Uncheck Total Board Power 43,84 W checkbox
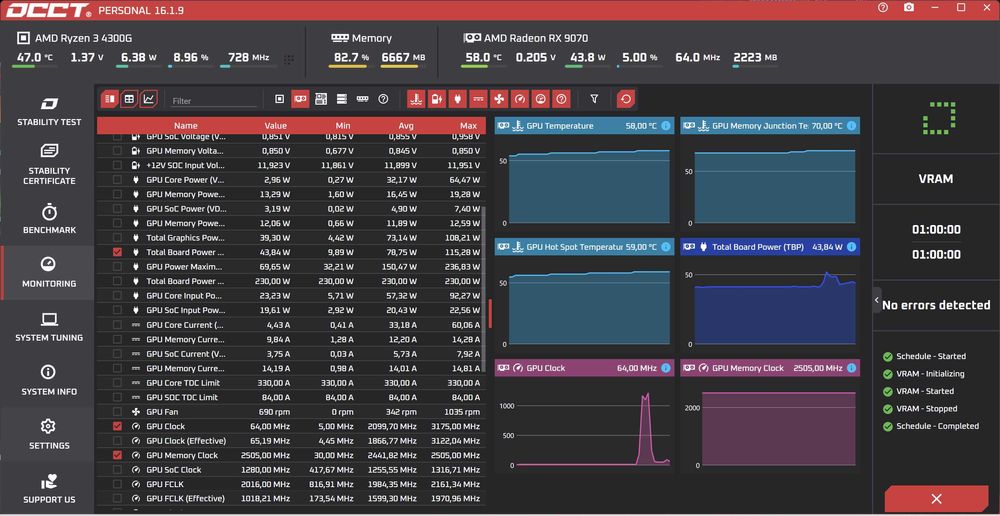 click(x=117, y=252)
